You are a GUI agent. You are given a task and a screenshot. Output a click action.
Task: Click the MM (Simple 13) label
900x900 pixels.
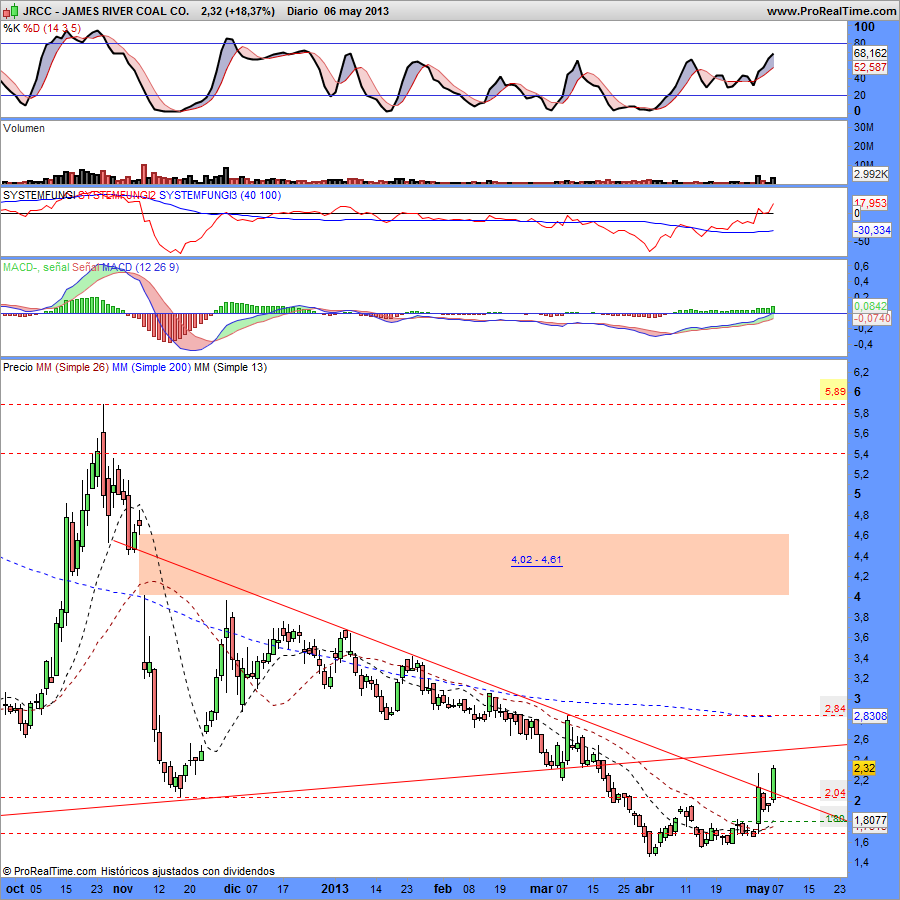point(231,367)
